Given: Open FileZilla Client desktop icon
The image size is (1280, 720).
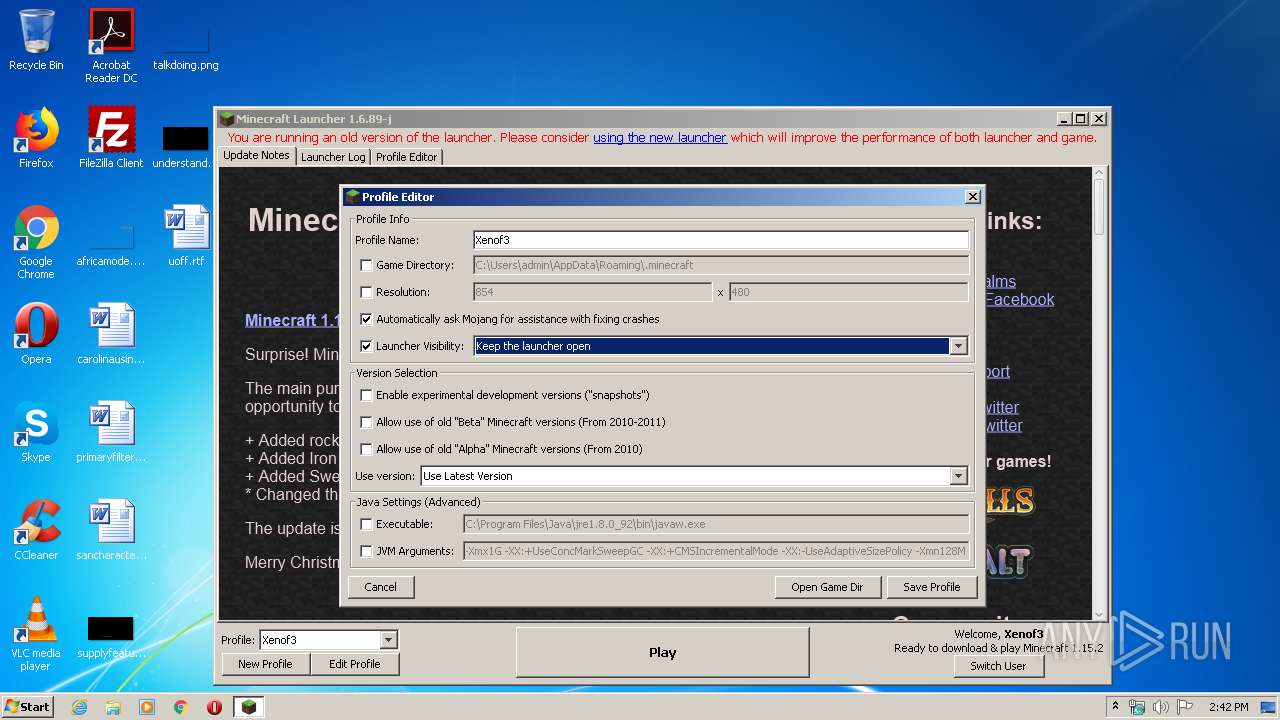Looking at the screenshot, I should pos(111,138).
